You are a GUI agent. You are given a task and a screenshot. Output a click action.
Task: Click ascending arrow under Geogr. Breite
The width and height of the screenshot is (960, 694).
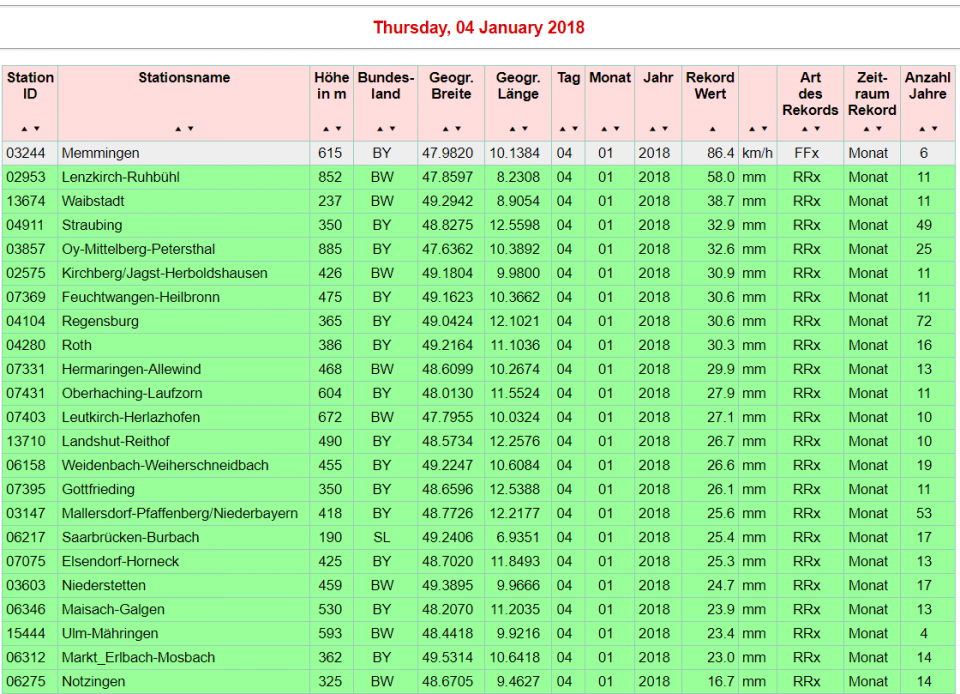click(x=446, y=129)
